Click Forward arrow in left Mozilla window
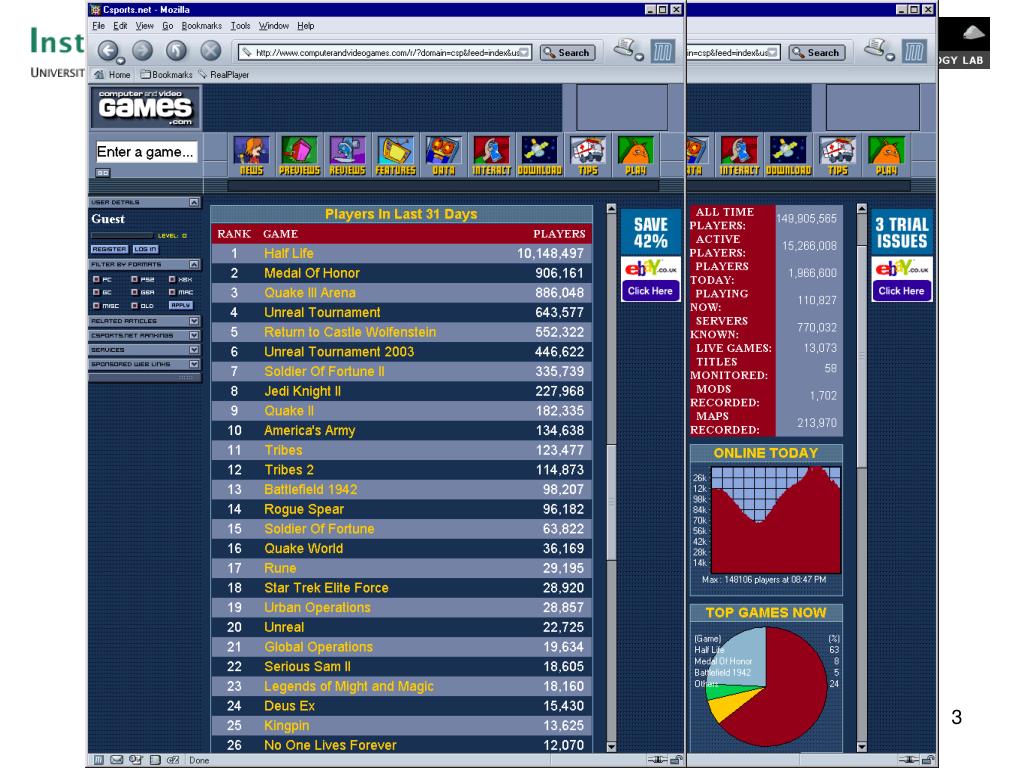The image size is (1024, 768). coord(142,51)
